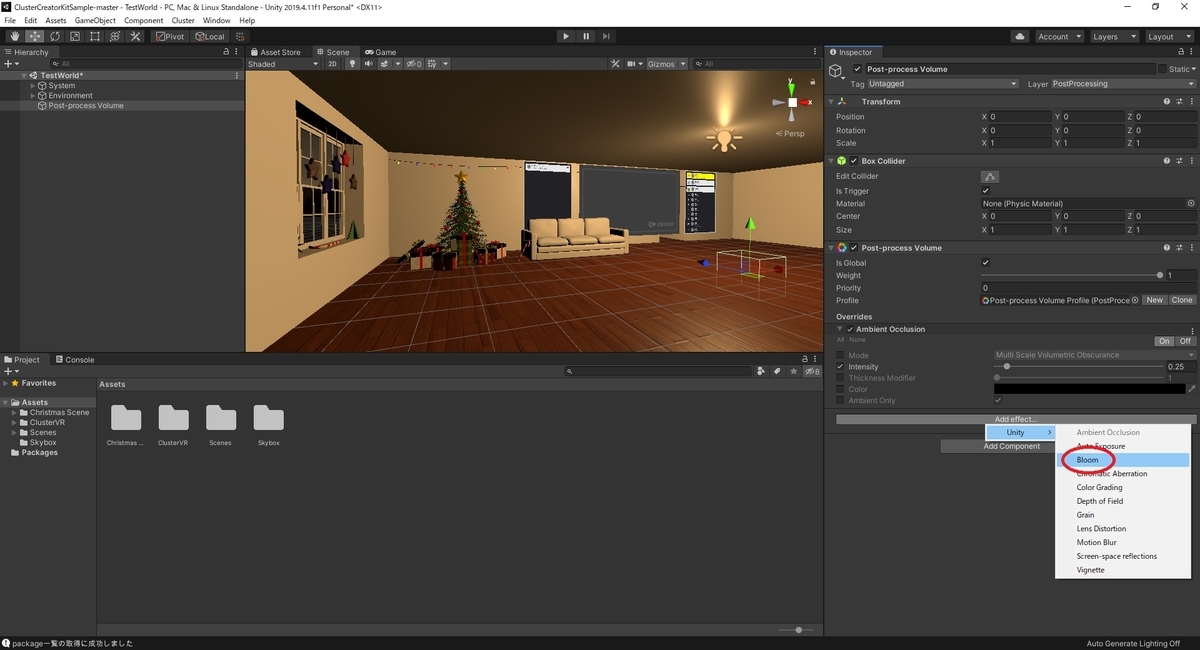Open the Ambient Occlusion override options menu
Viewport: 1200px width, 650px height.
1192,330
